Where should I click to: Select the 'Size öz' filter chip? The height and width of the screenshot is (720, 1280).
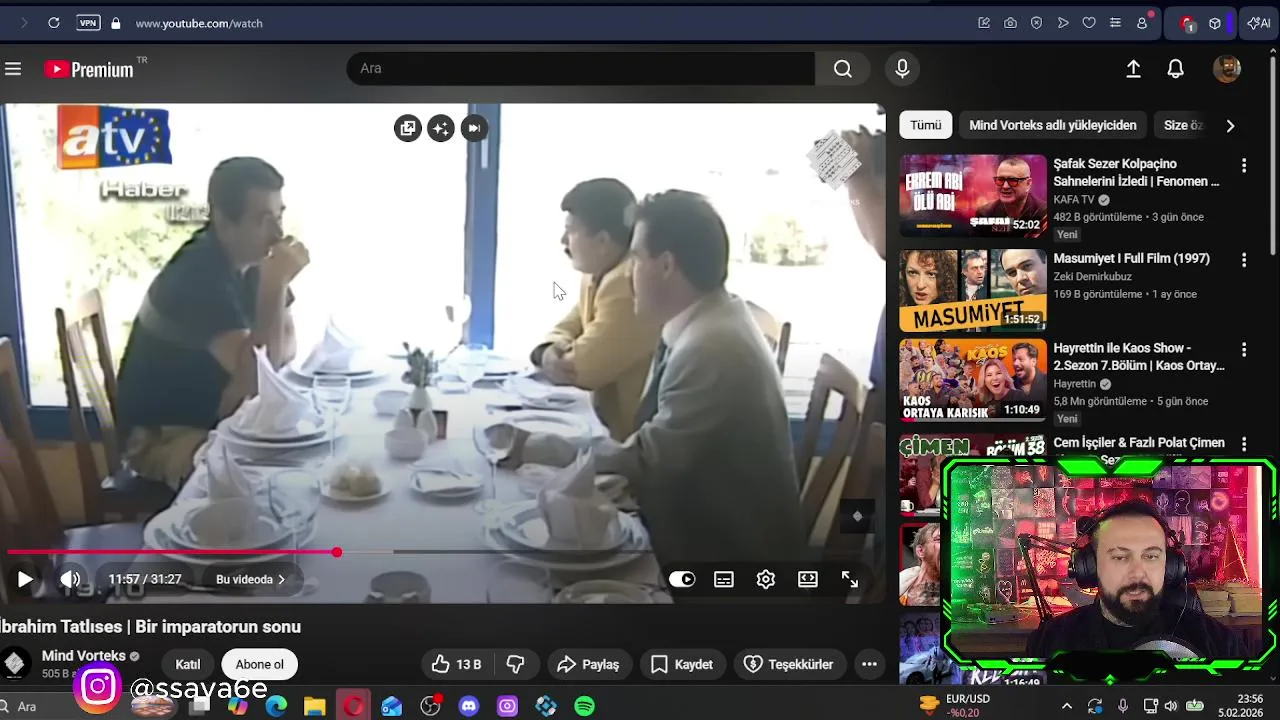pos(1183,125)
